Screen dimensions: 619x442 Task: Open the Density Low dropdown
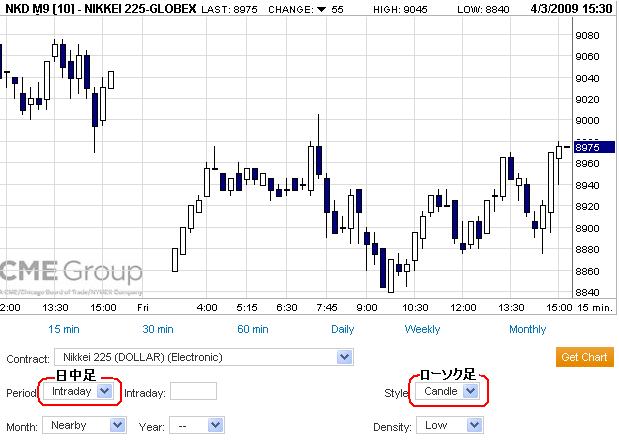tap(474, 425)
